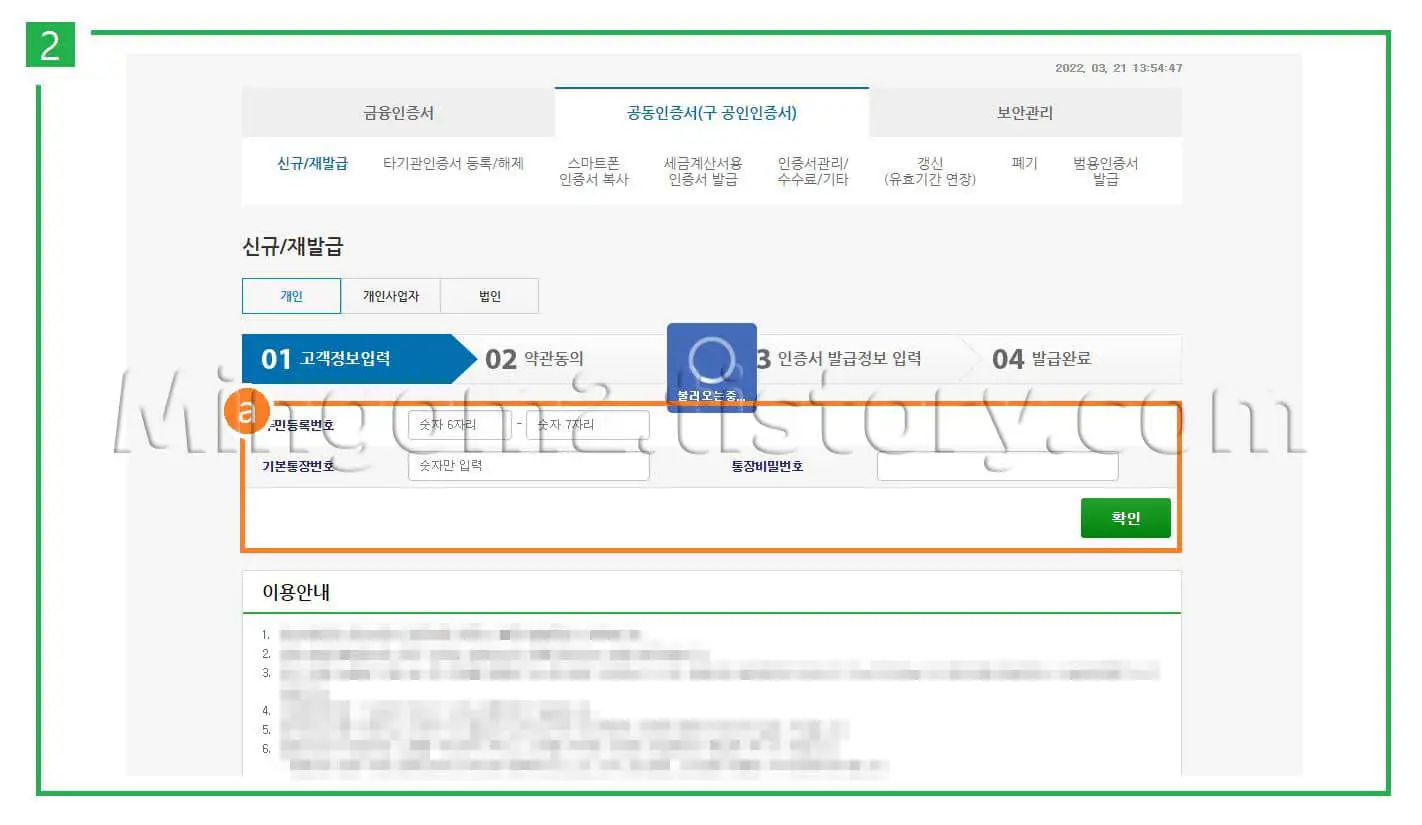Viewport: 1422px width, 825px height.
Task: Switch to the 금융인증서 tab
Action: point(396,113)
